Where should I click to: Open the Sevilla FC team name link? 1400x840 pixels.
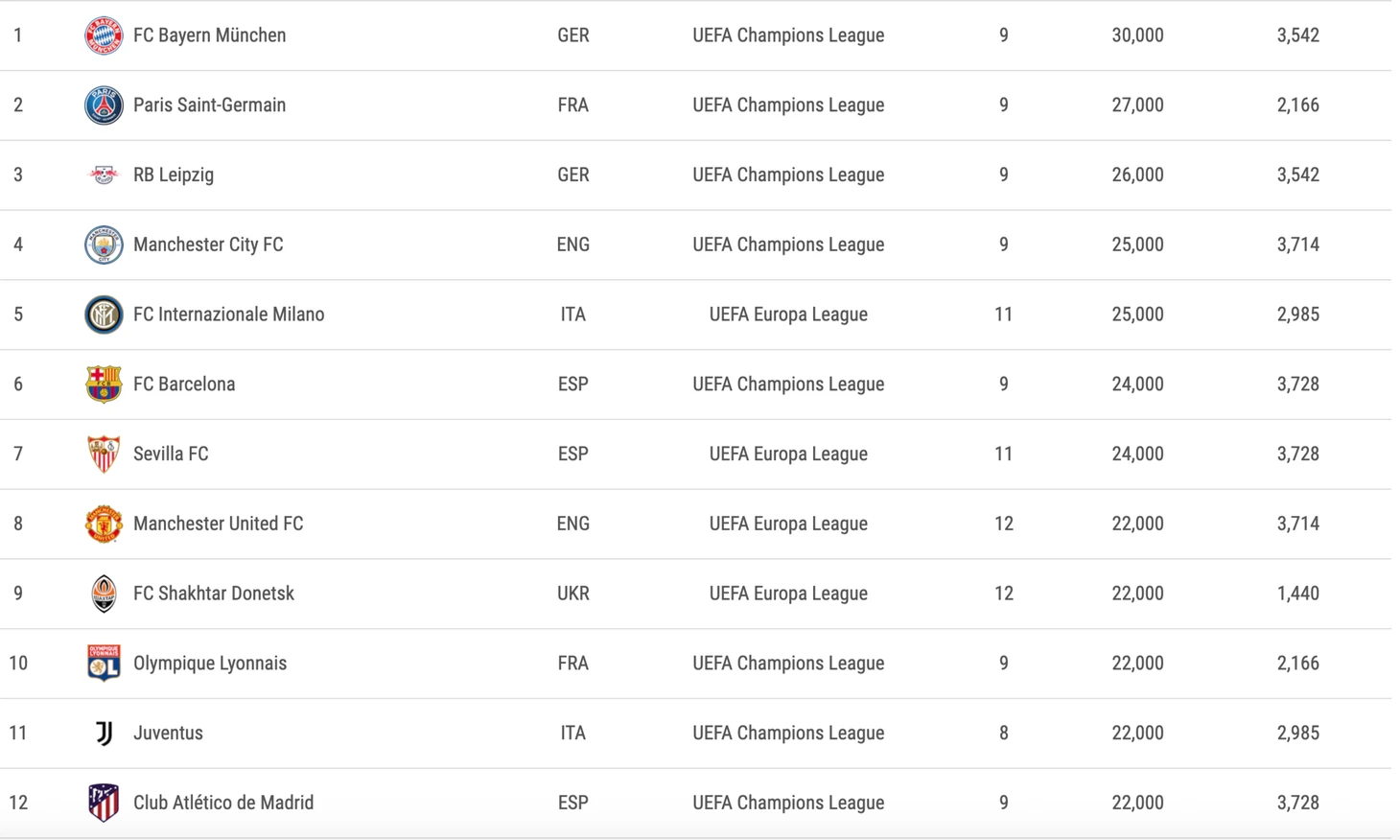click(171, 455)
